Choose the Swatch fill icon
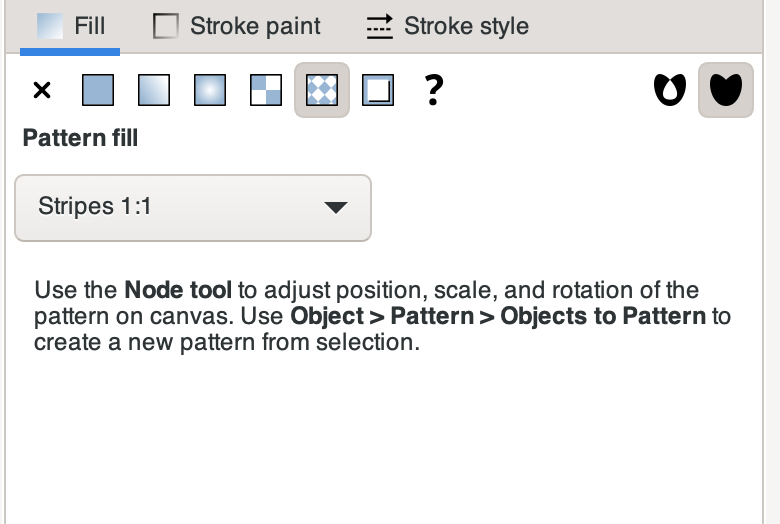Viewport: 780px width, 524px height. tap(378, 90)
